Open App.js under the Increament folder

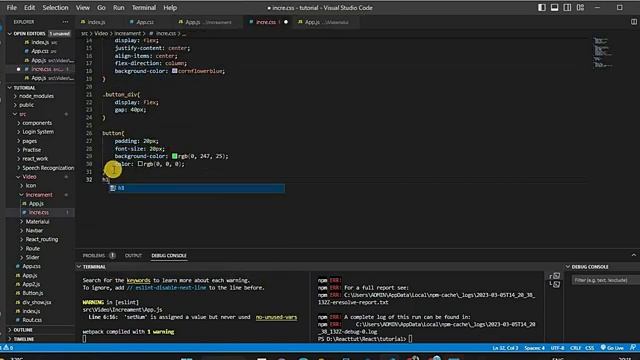click(36, 203)
